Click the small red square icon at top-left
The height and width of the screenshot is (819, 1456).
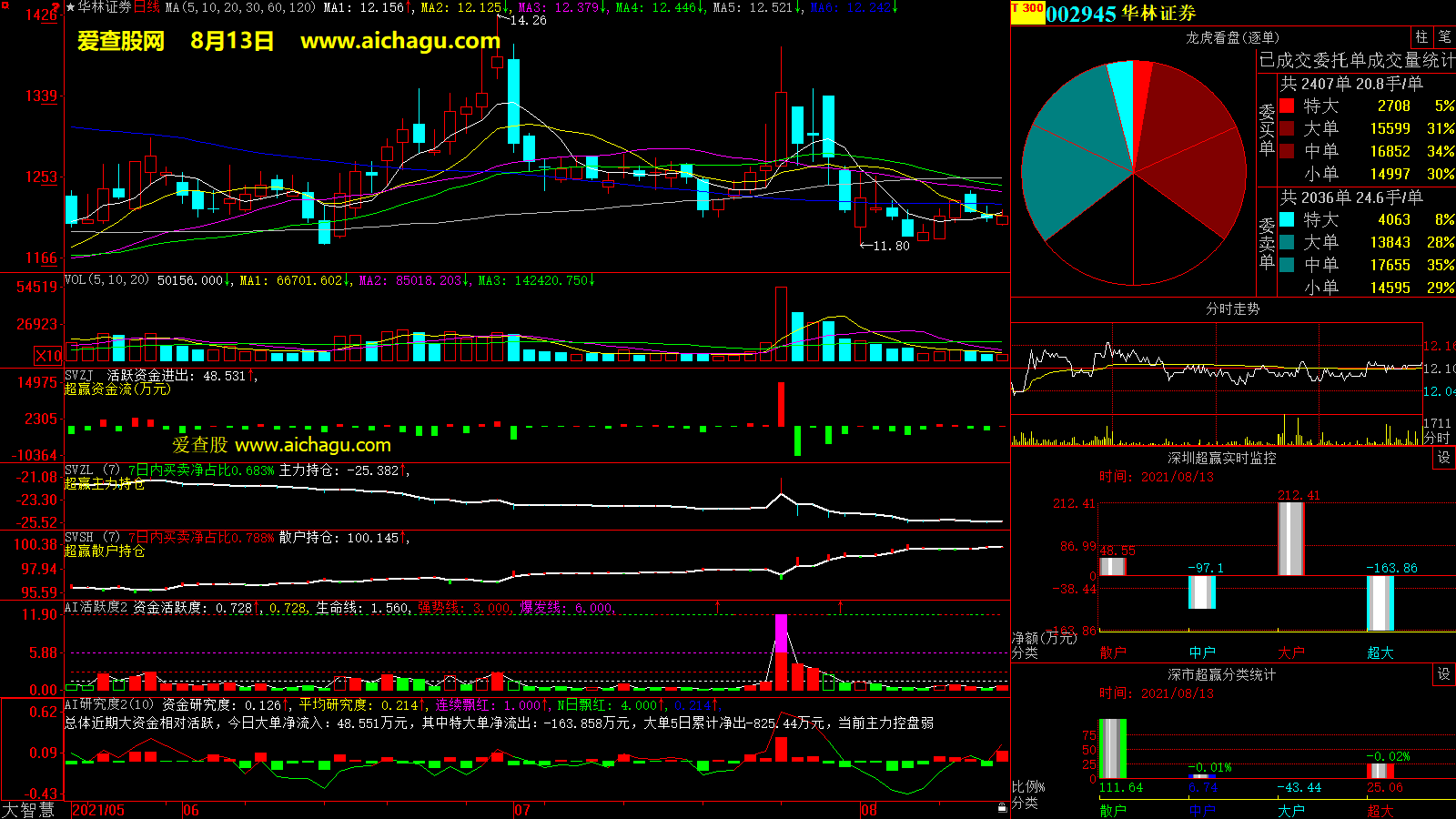click(4, 5)
